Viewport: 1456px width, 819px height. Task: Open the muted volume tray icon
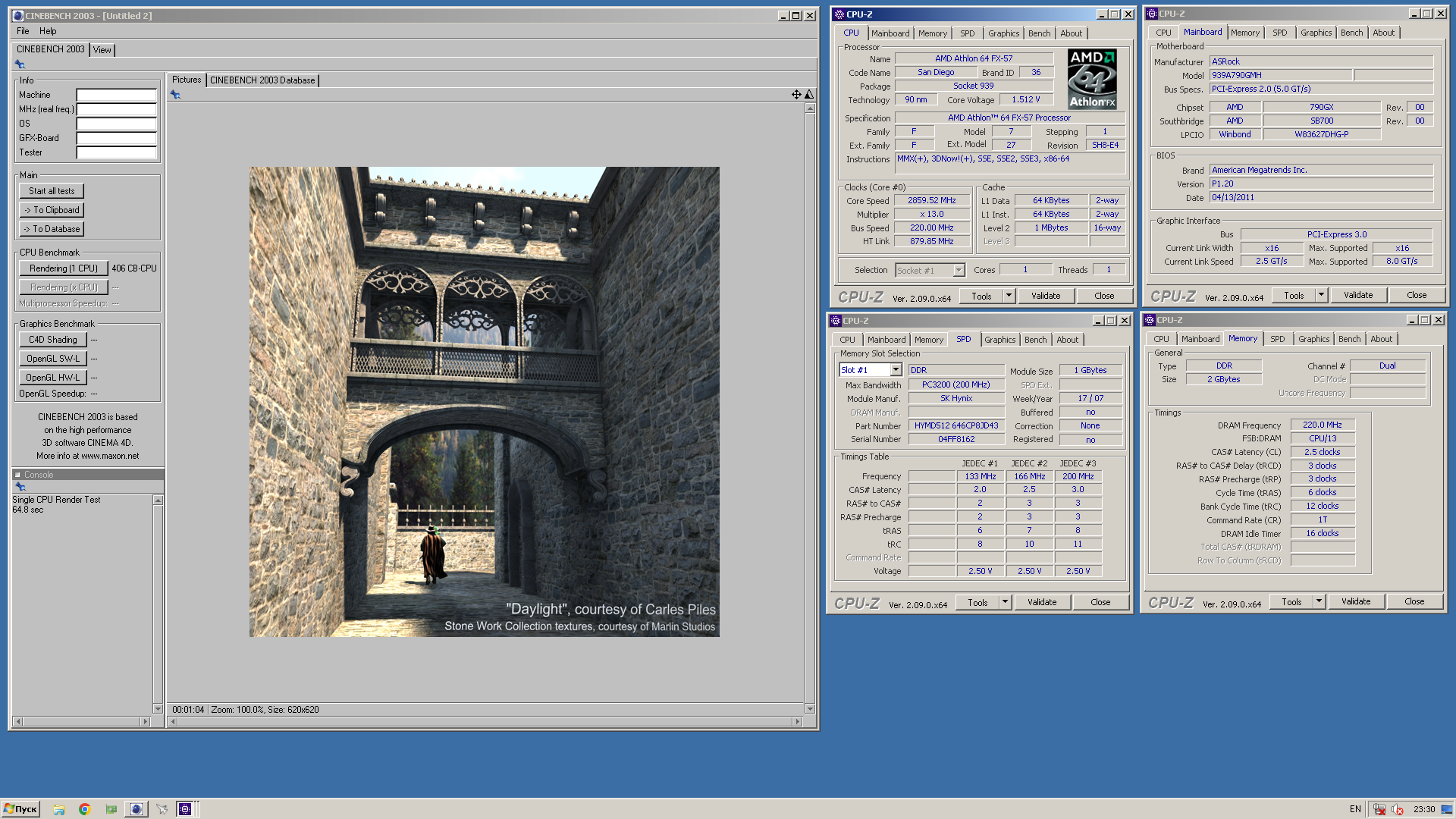(1397, 809)
